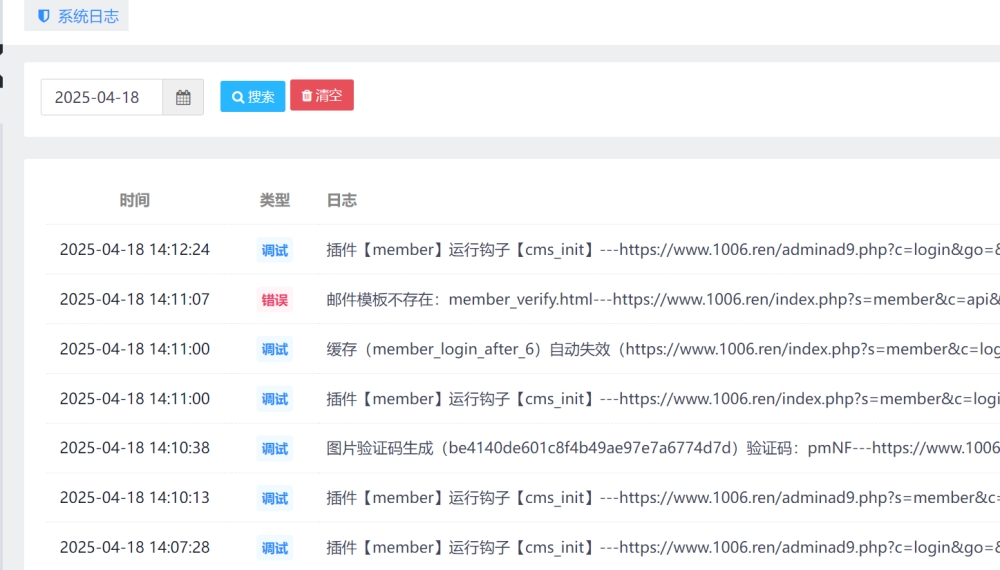Open the calendar date picker icon
The width and height of the screenshot is (1000, 570).
click(x=183, y=97)
